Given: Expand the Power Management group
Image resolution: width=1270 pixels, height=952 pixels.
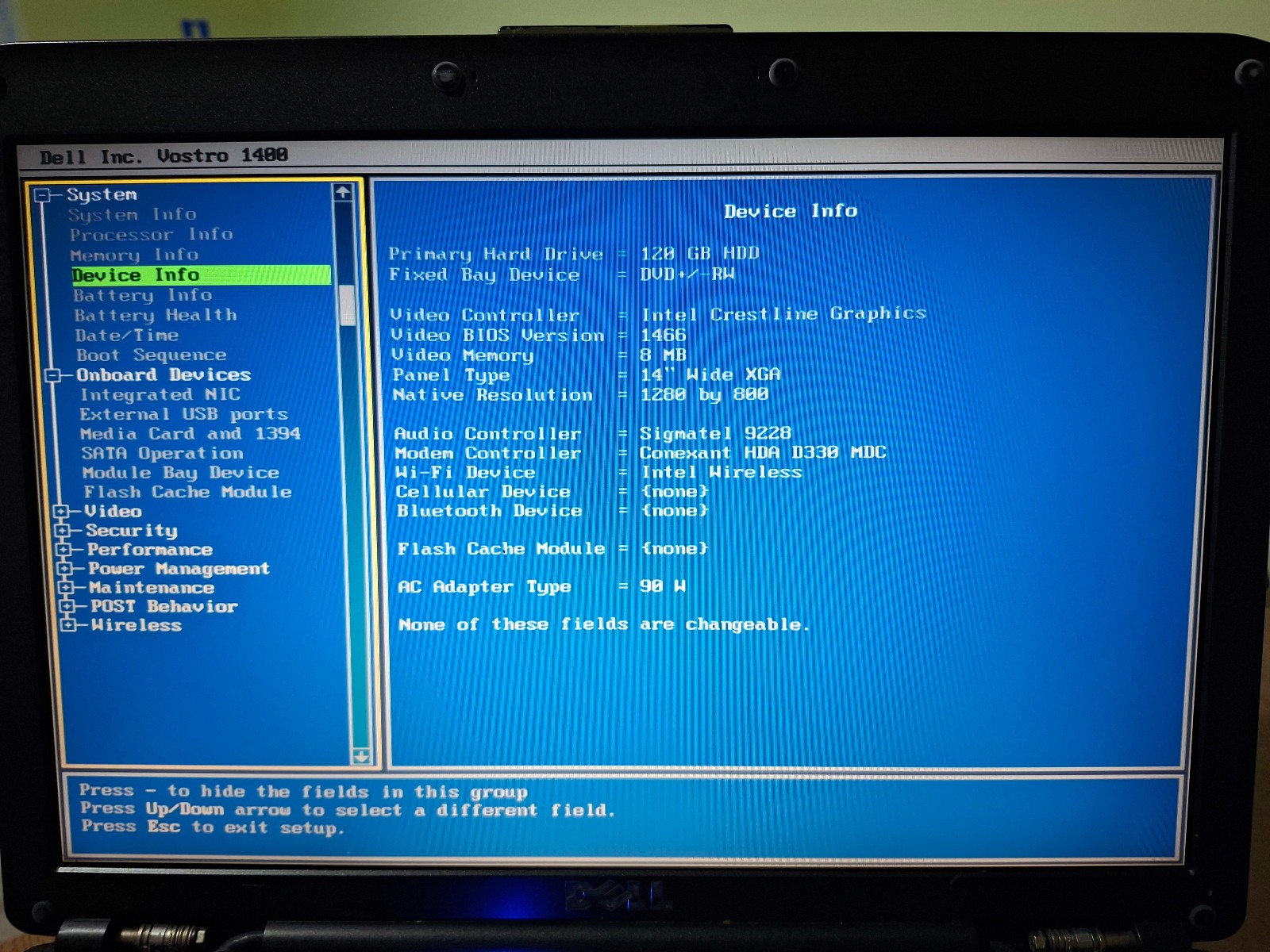Looking at the screenshot, I should coord(66,569).
